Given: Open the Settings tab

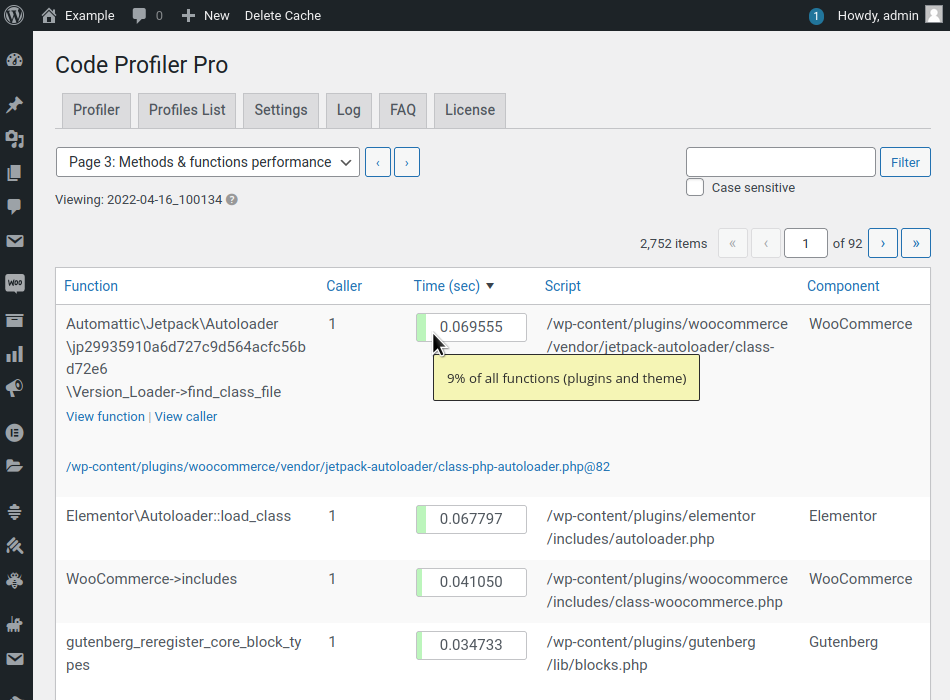Looking at the screenshot, I should tap(281, 110).
